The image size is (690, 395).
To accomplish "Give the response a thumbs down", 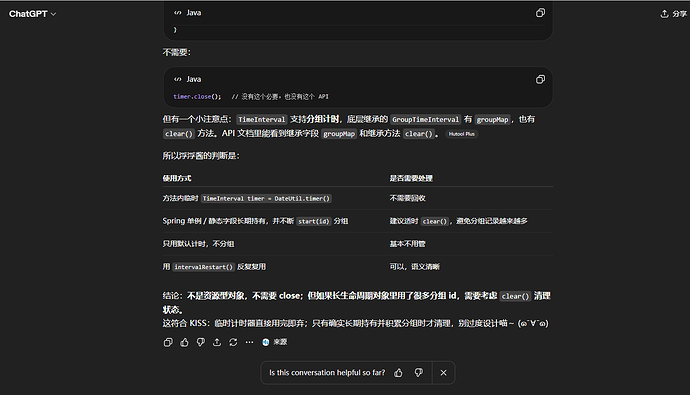I will click(201, 342).
